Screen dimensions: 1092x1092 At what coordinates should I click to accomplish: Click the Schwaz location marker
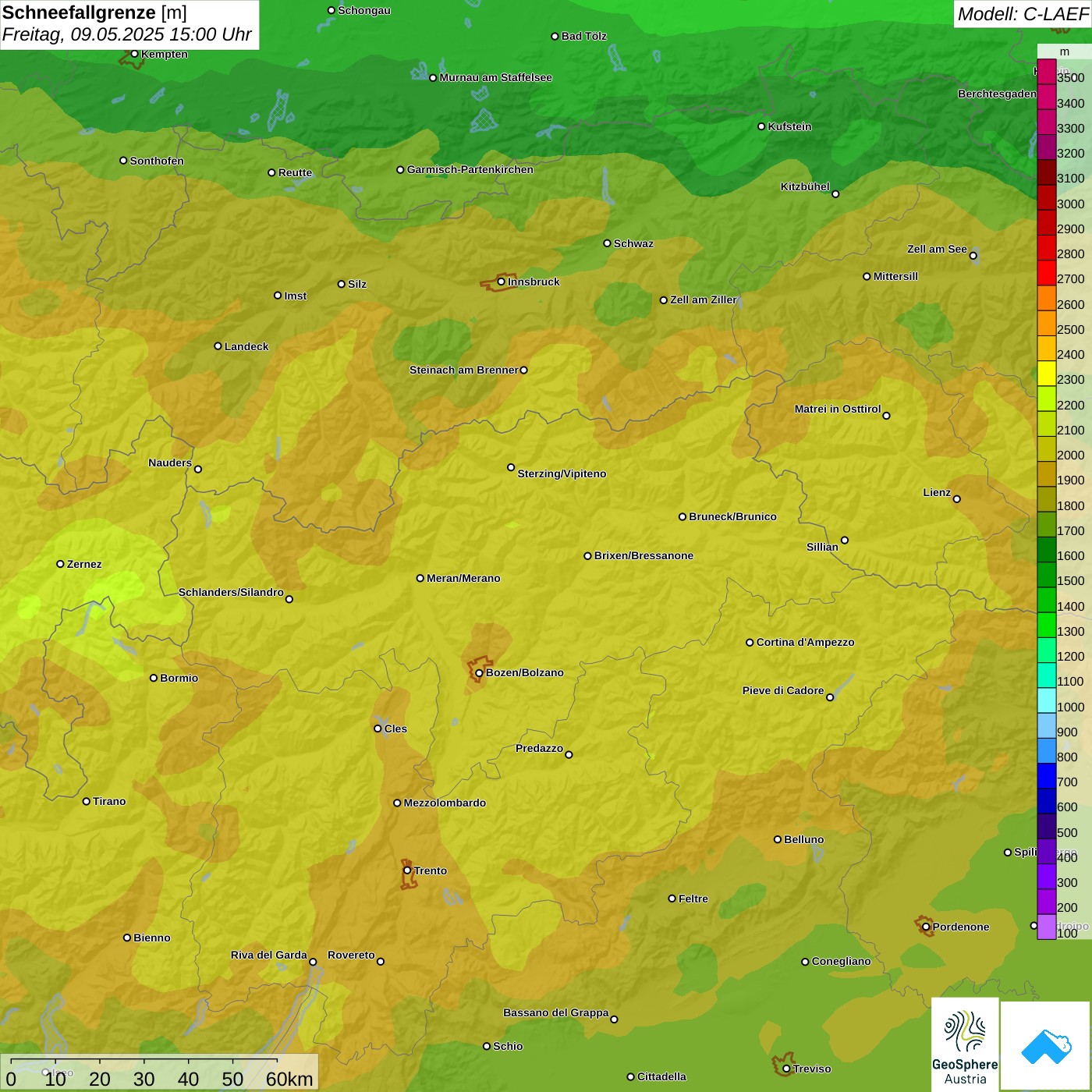607,243
